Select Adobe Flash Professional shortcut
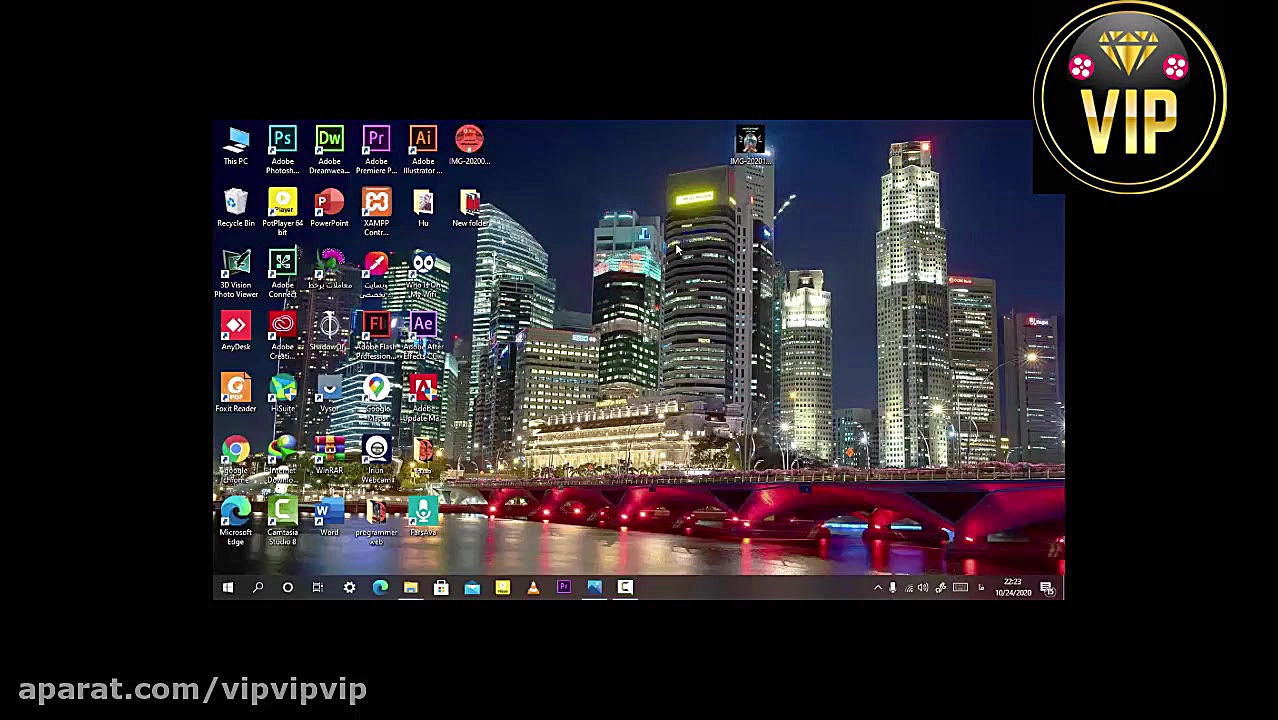The height and width of the screenshot is (720, 1278). (376, 335)
